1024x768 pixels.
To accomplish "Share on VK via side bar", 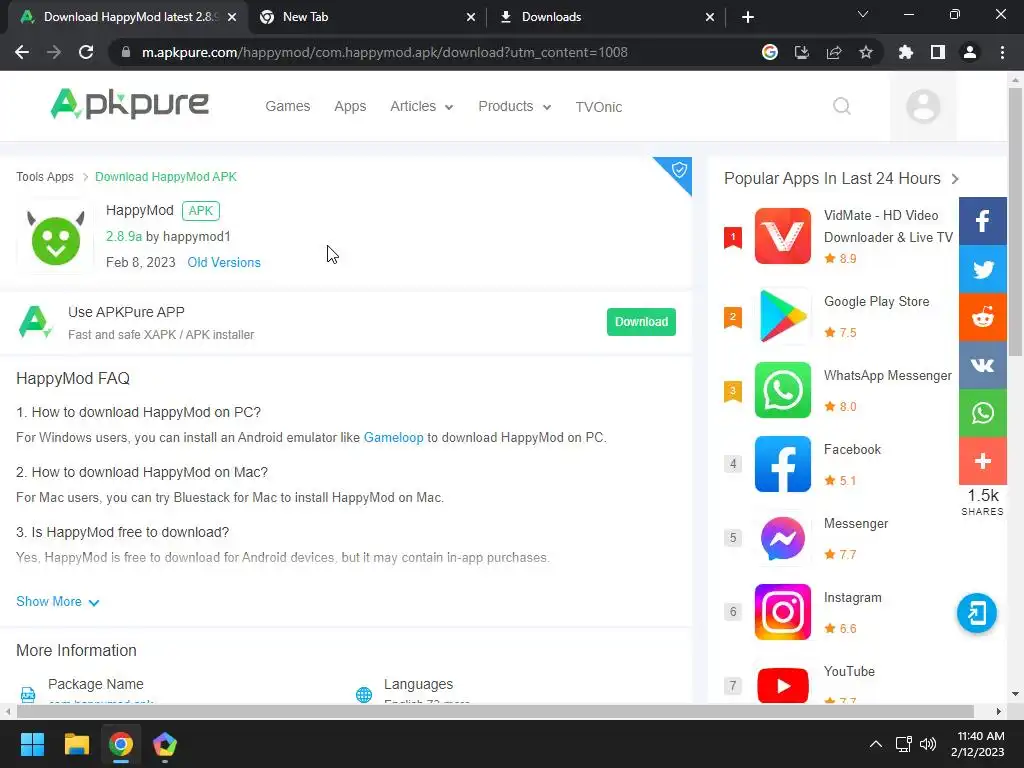I will click(982, 365).
